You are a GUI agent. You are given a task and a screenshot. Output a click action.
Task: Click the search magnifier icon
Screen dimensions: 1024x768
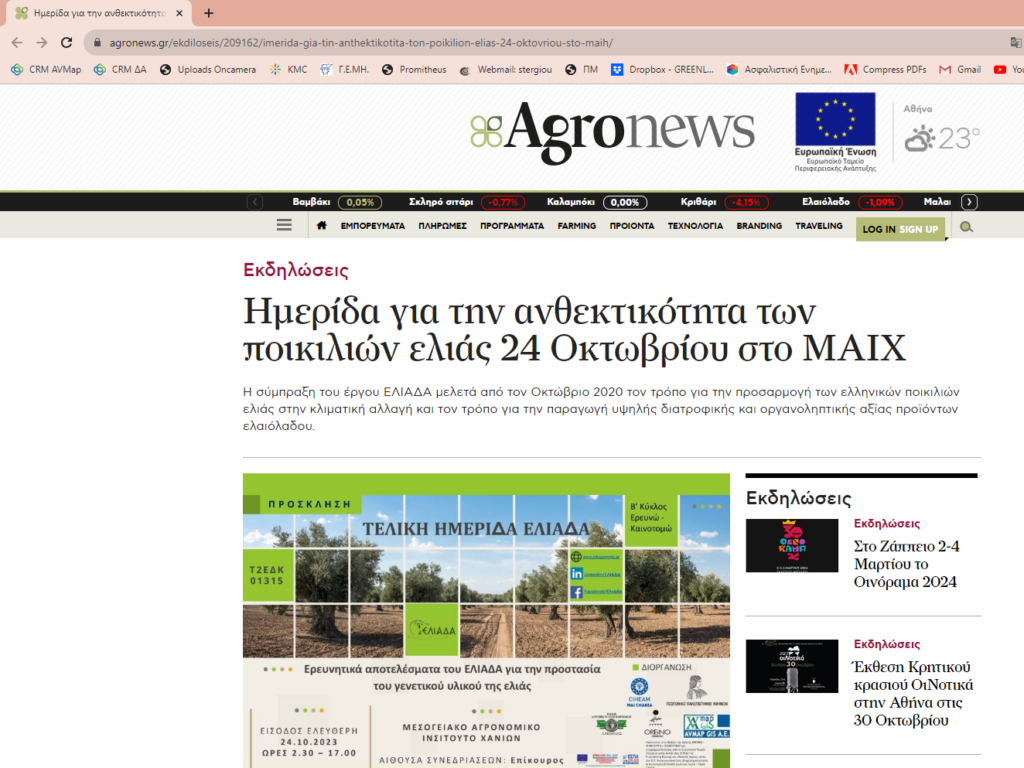pos(966,227)
